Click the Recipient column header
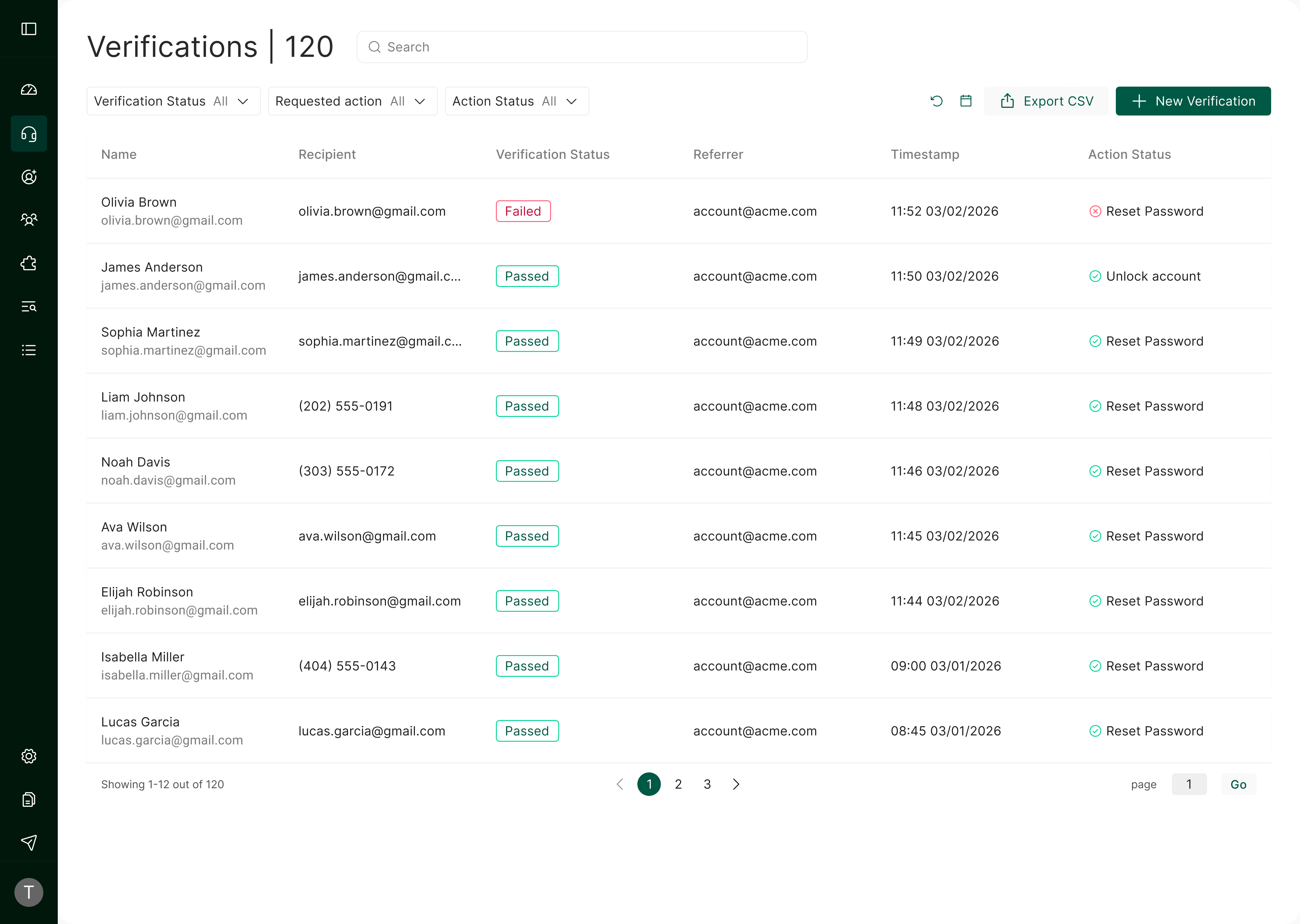Image resolution: width=1300 pixels, height=924 pixels. [327, 155]
